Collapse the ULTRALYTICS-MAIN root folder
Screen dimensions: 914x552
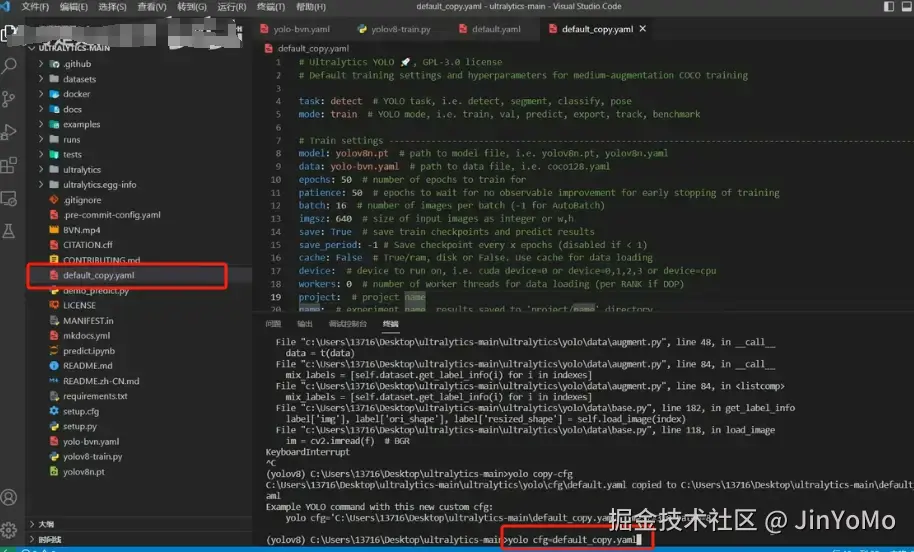tap(31, 48)
